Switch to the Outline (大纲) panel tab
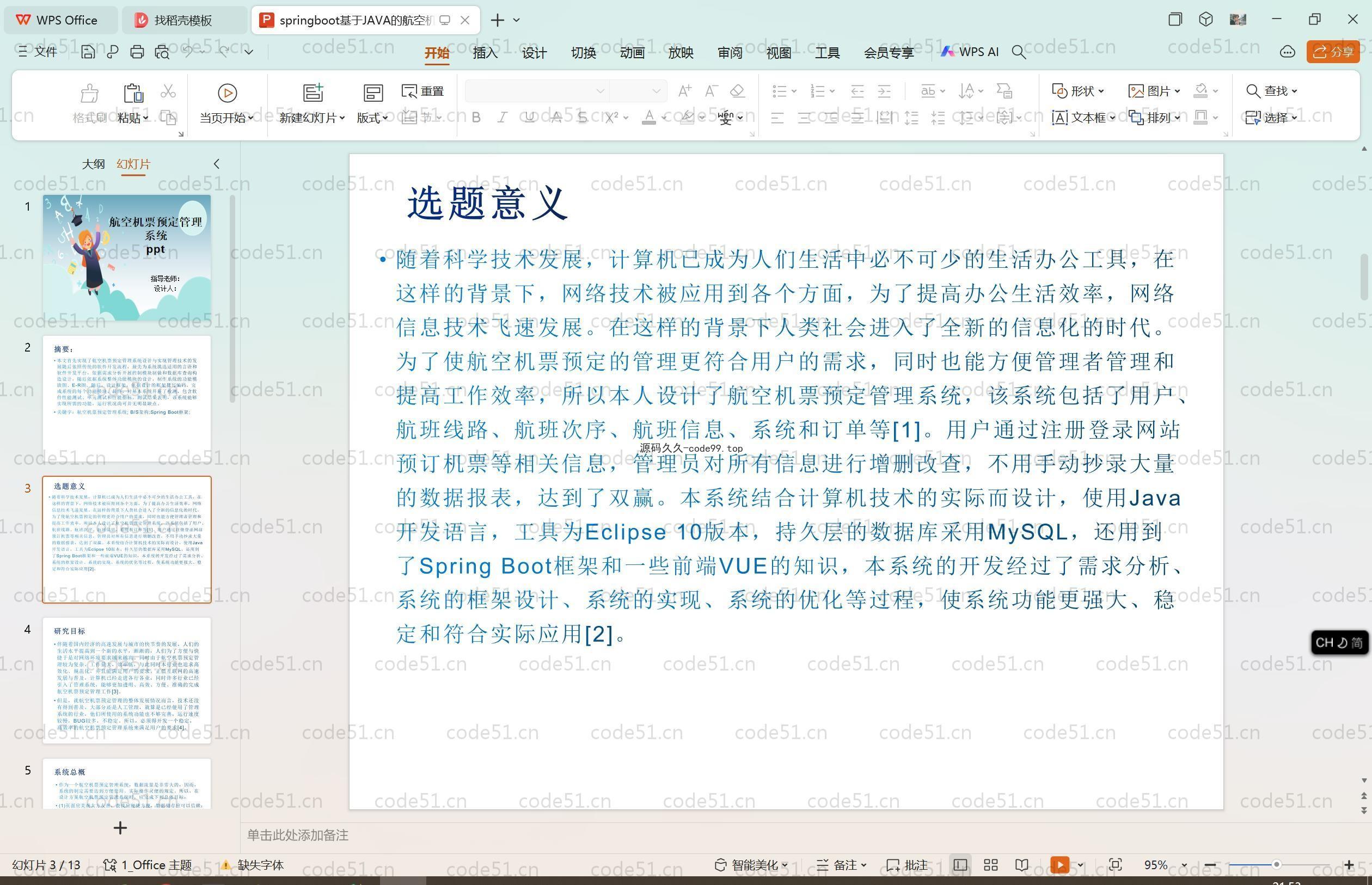The image size is (1372, 885). pos(93,164)
